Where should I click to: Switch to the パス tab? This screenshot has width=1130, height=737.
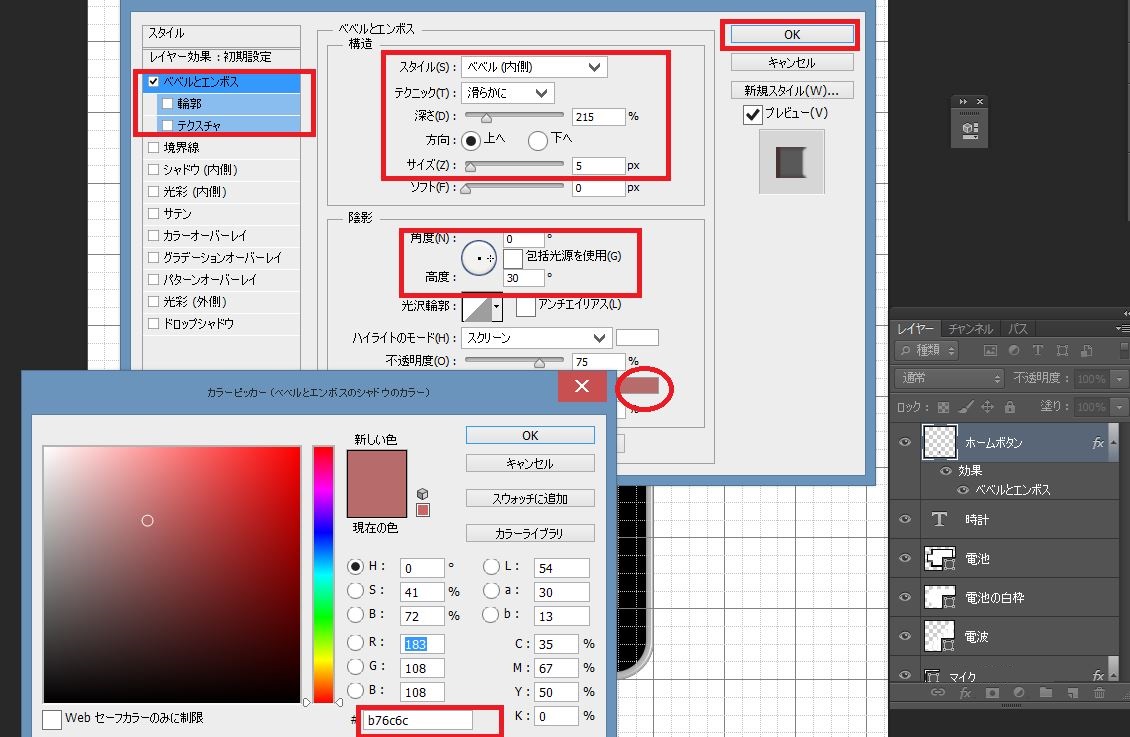point(1018,329)
